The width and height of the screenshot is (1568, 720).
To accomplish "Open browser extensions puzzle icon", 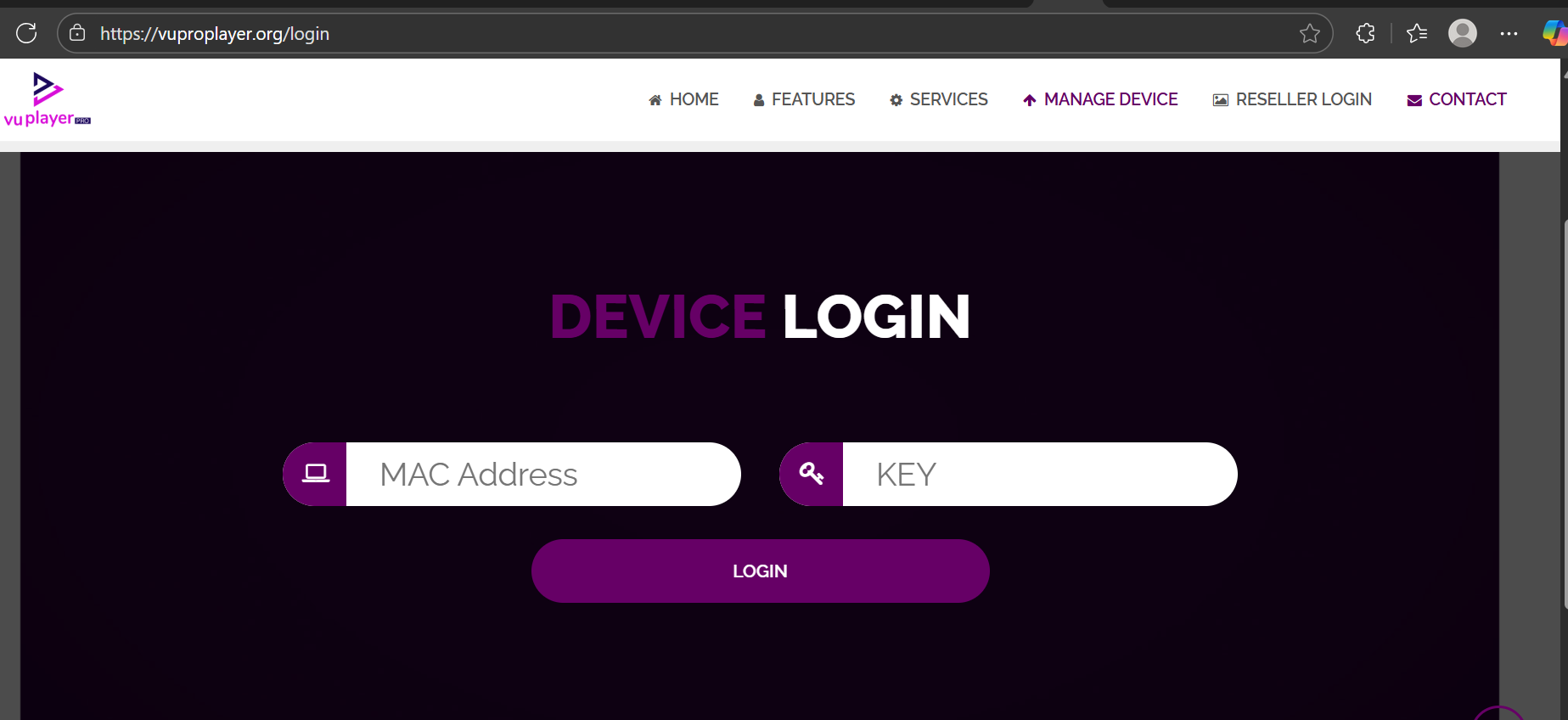I will 1365,33.
